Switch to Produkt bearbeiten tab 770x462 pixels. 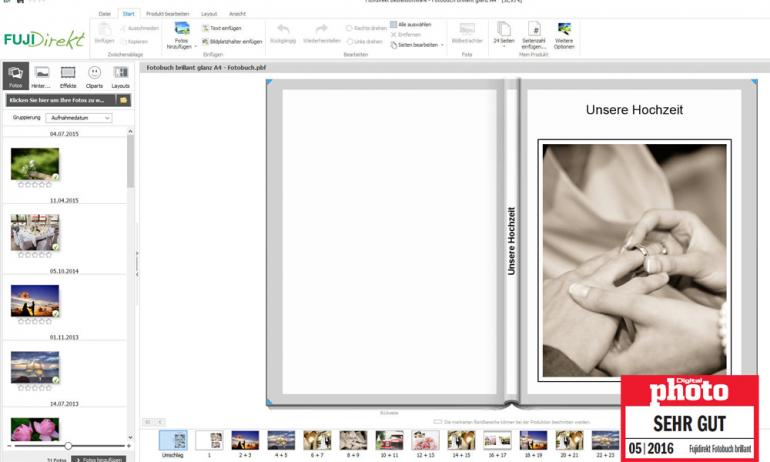click(x=167, y=14)
